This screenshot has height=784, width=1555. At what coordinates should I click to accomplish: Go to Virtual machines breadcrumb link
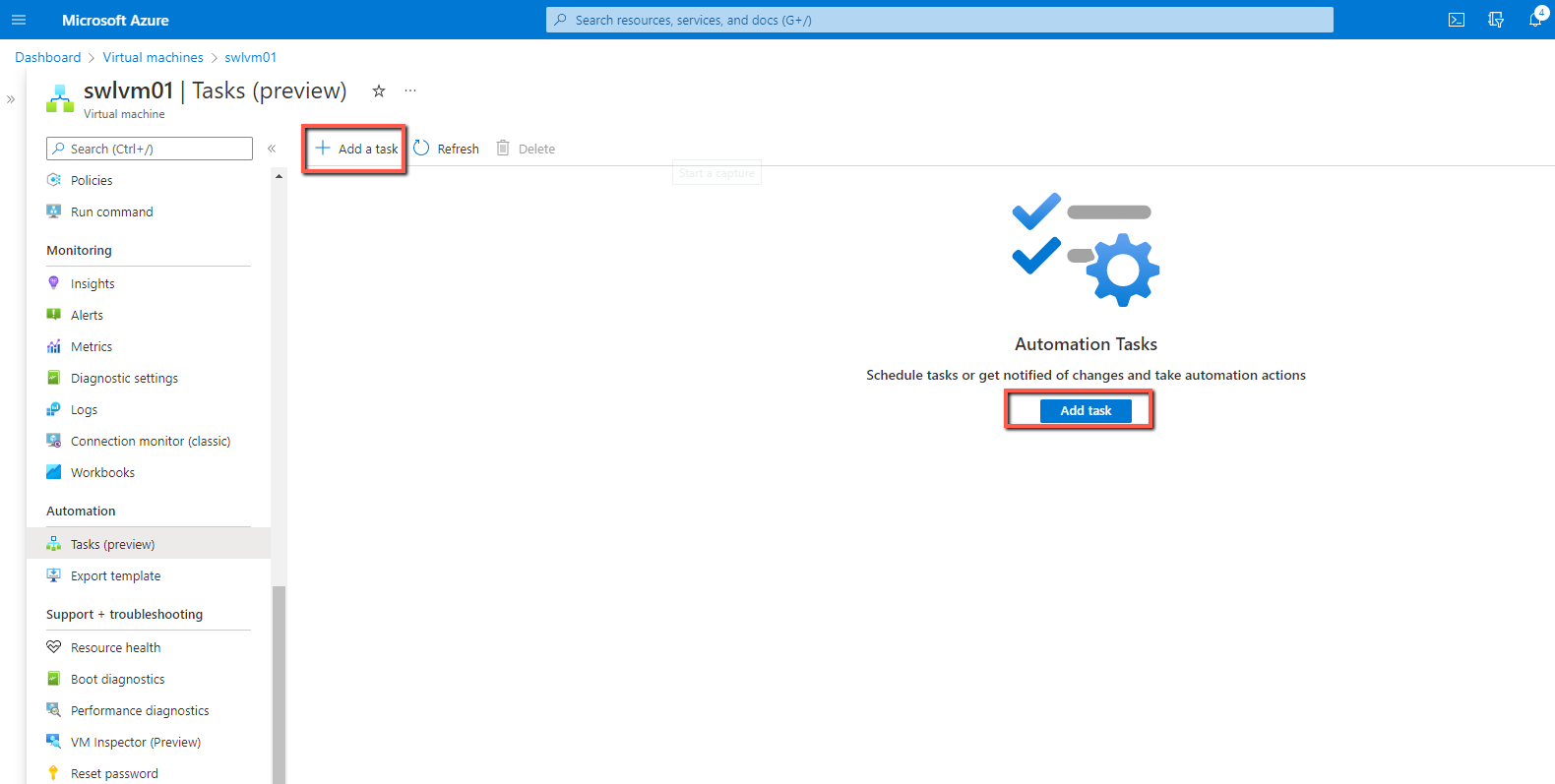tap(153, 57)
